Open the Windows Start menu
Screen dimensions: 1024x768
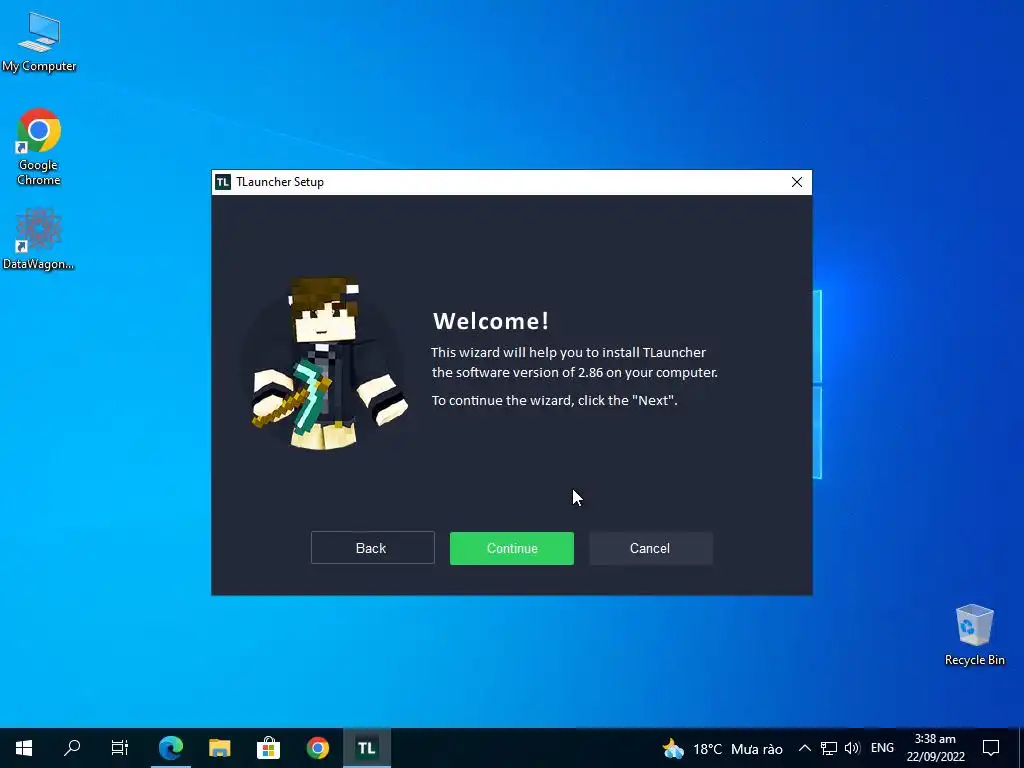pyautogui.click(x=24, y=748)
